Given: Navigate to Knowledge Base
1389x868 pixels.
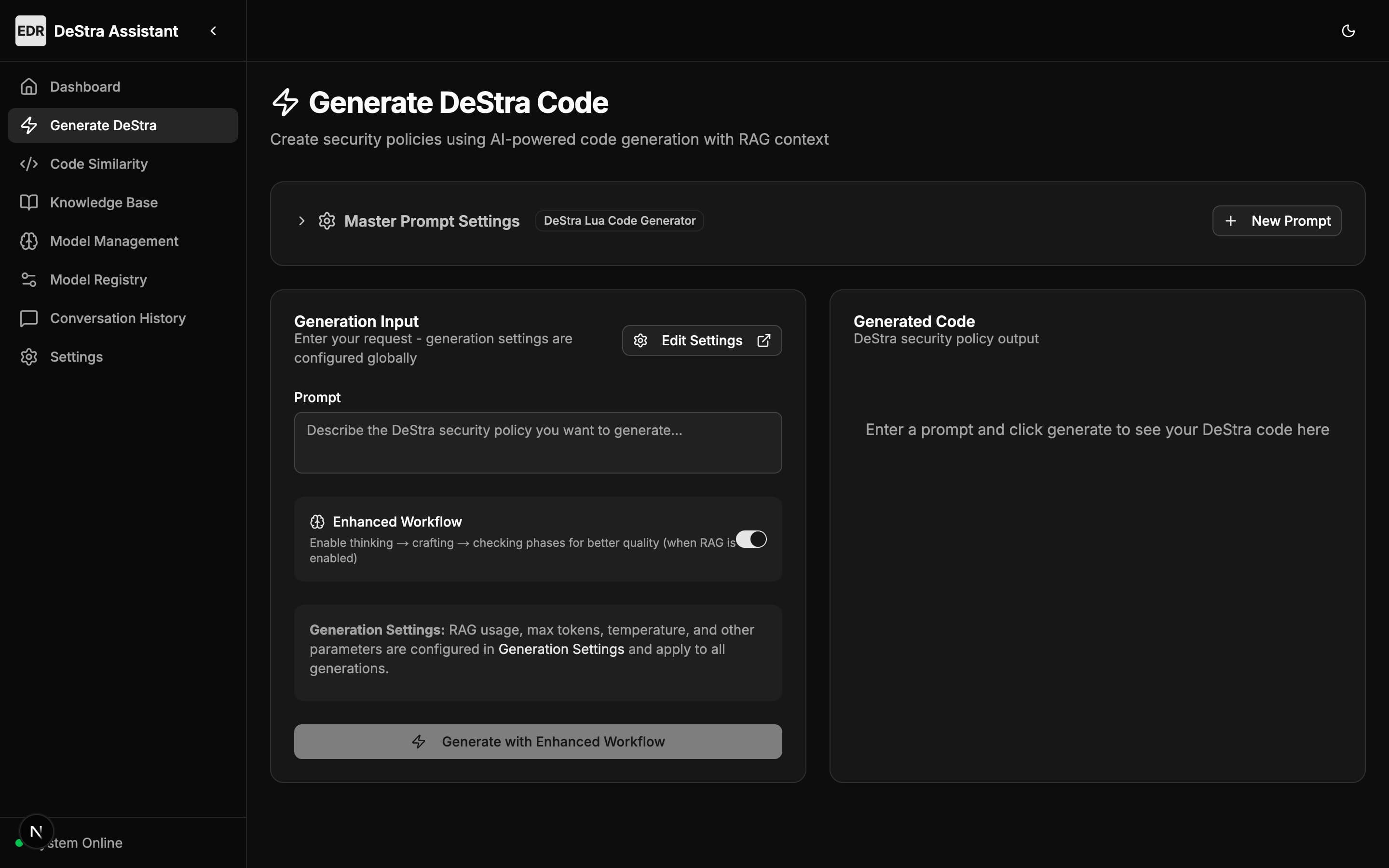Looking at the screenshot, I should (123, 202).
